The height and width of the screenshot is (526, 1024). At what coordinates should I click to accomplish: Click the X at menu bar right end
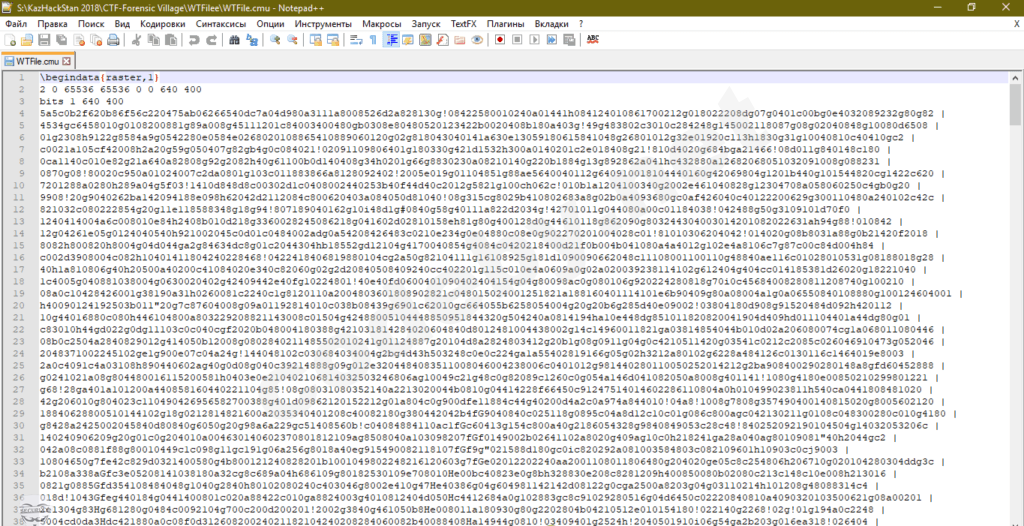(1016, 24)
